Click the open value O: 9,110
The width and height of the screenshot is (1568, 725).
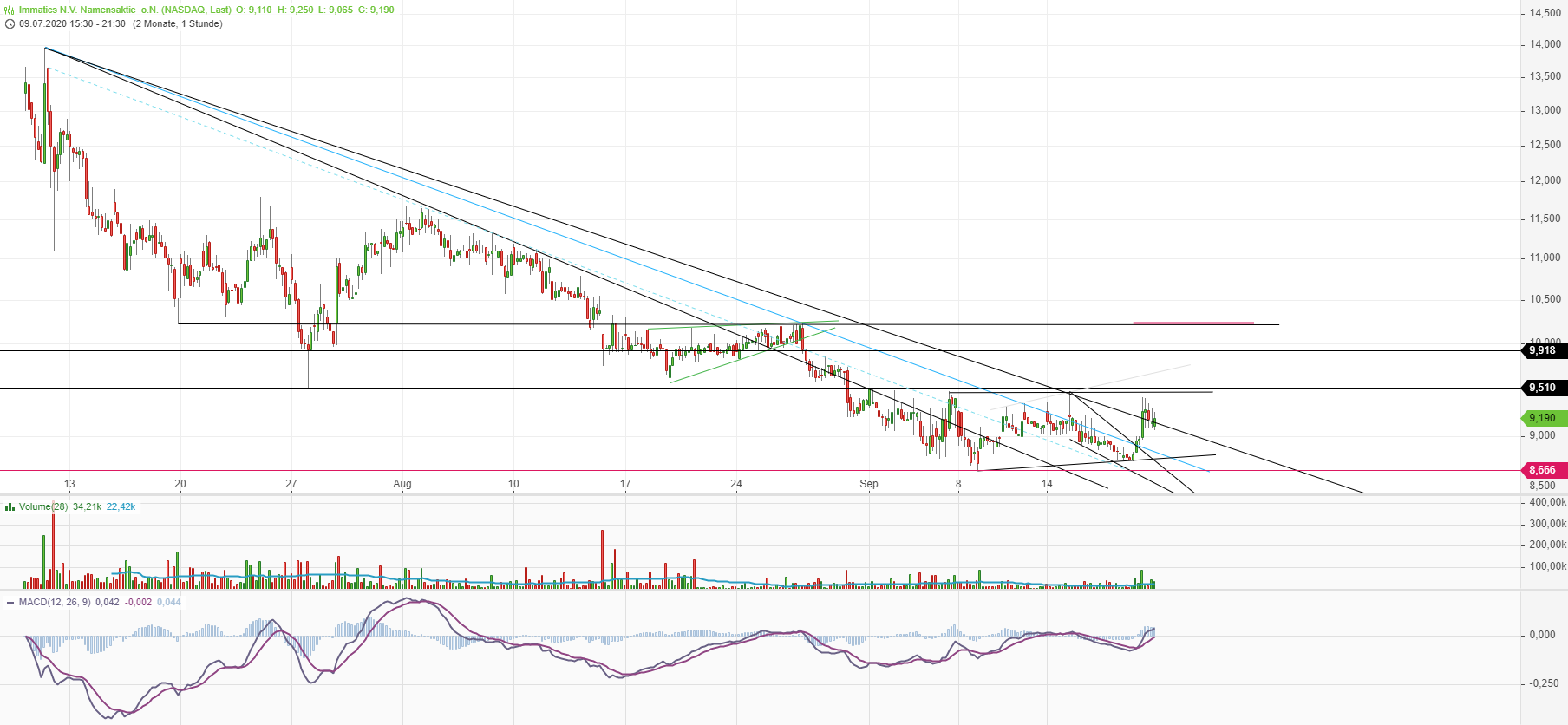point(254,10)
